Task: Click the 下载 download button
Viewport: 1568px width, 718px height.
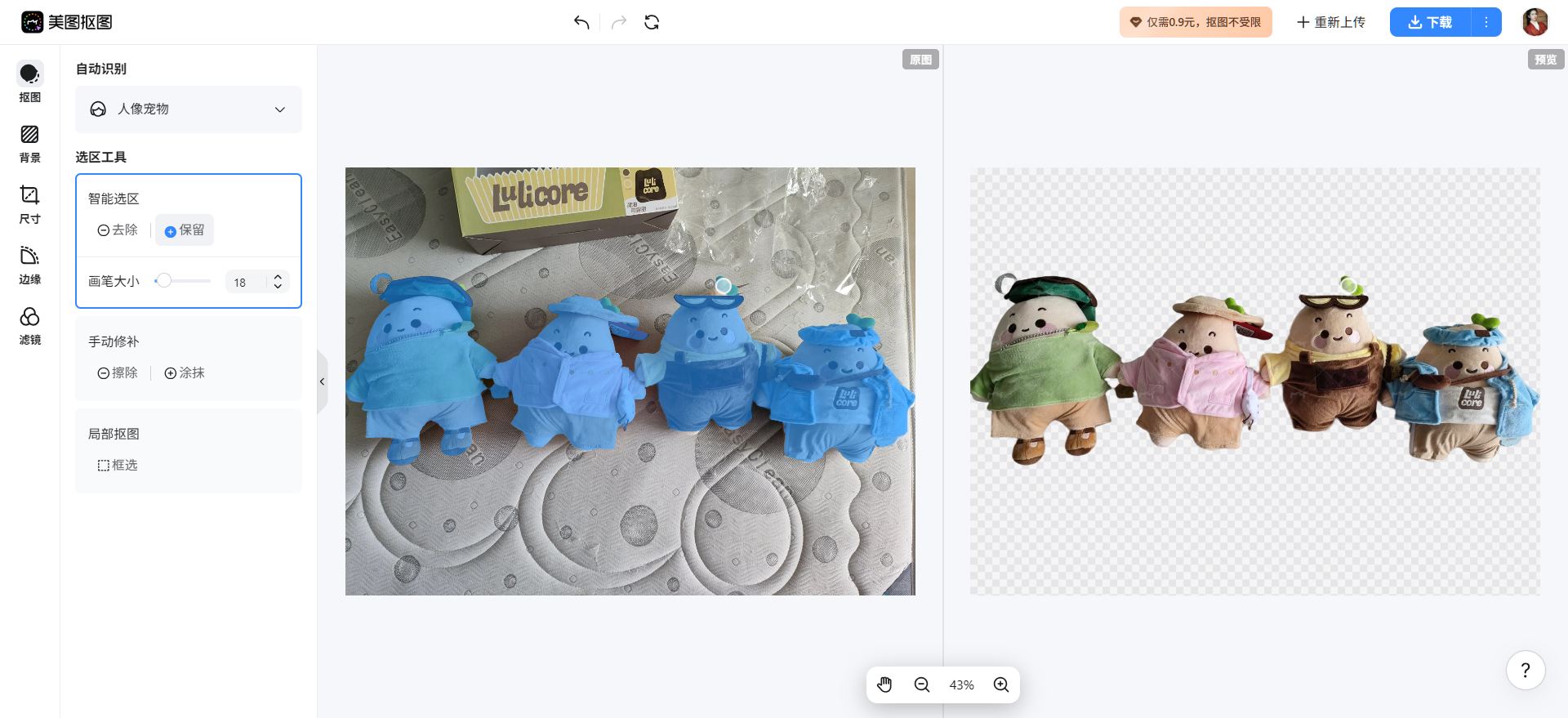Action: [x=1430, y=22]
